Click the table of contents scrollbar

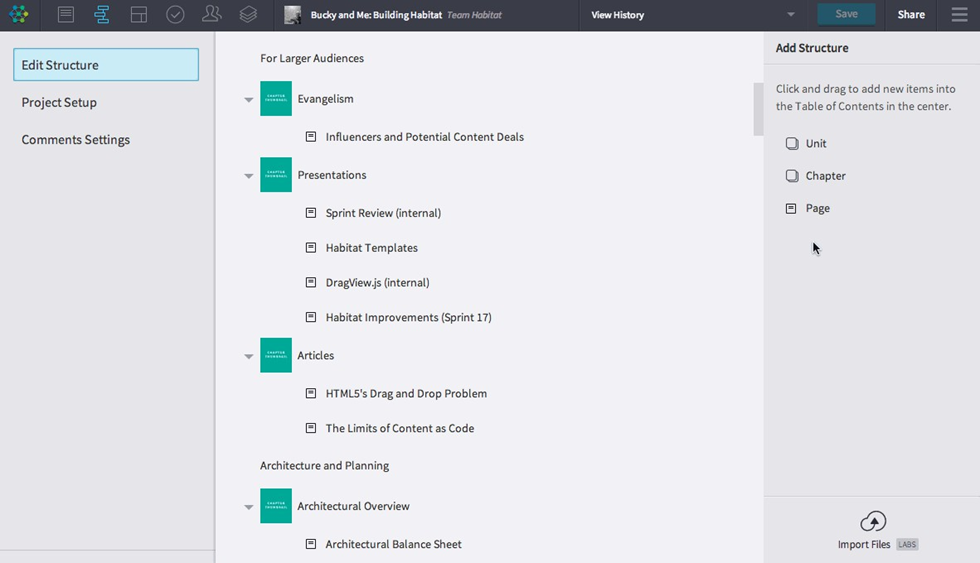click(758, 108)
